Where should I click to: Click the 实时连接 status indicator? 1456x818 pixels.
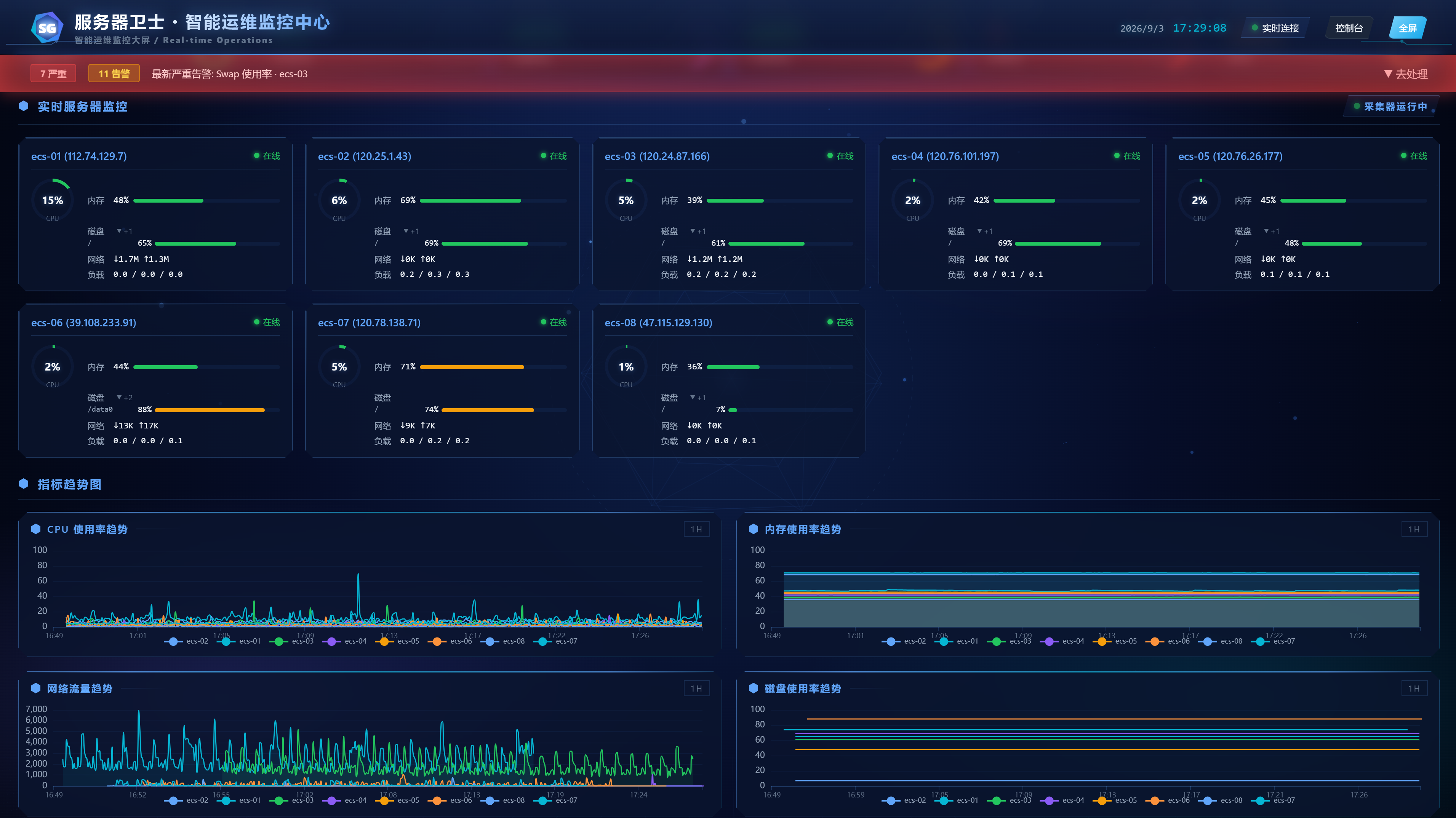tap(1275, 28)
